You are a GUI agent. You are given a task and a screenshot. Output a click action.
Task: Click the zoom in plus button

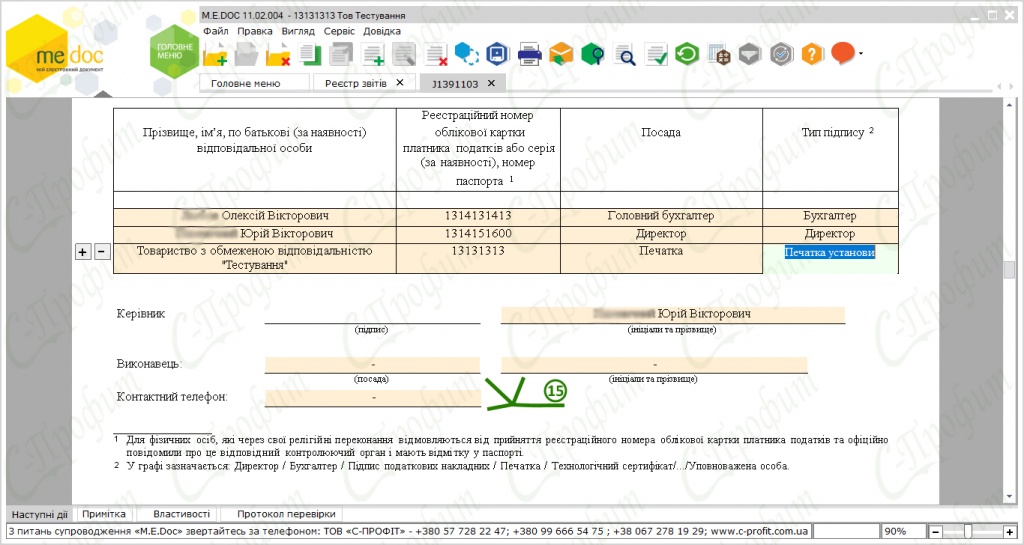(1010, 531)
